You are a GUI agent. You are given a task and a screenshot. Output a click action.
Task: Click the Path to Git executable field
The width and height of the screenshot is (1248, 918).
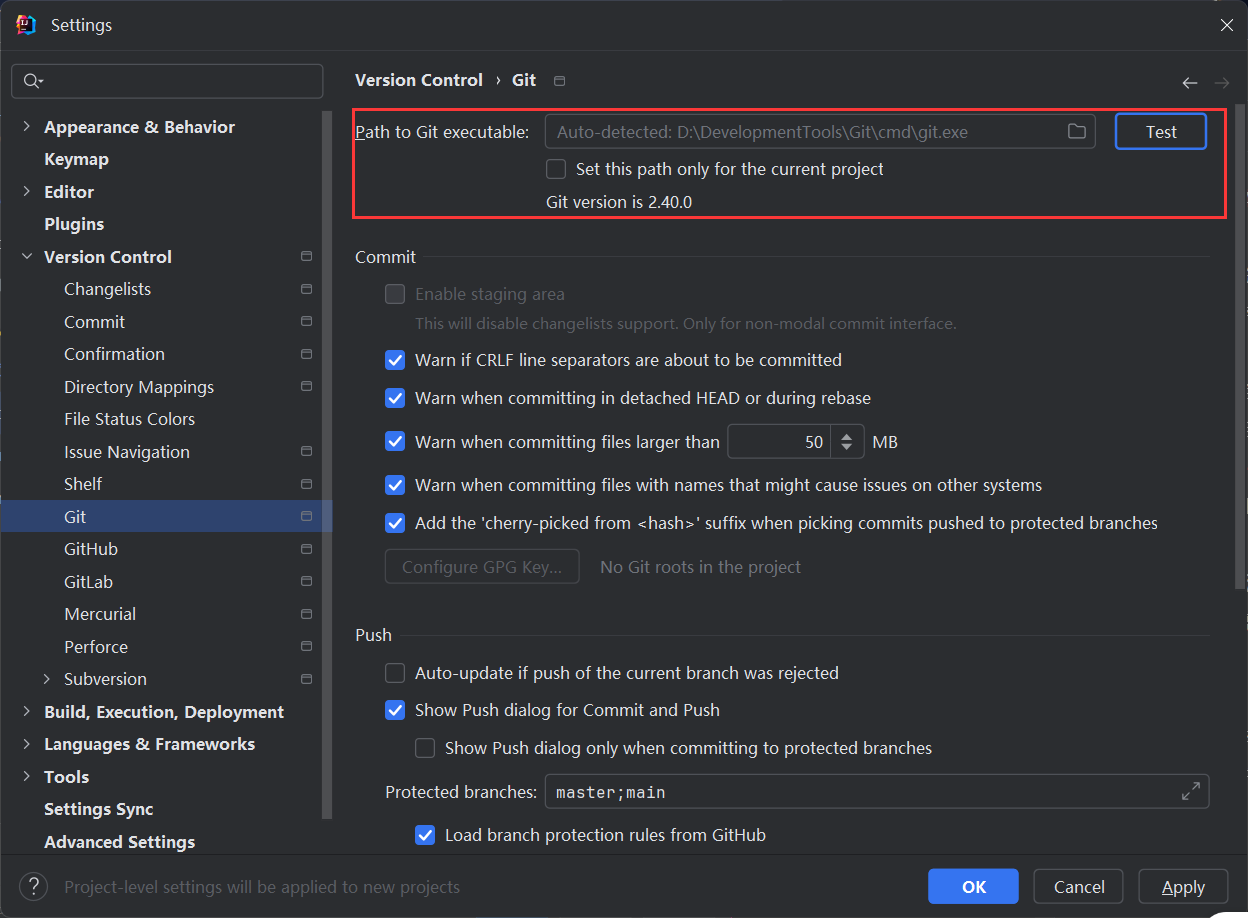[x=820, y=131]
